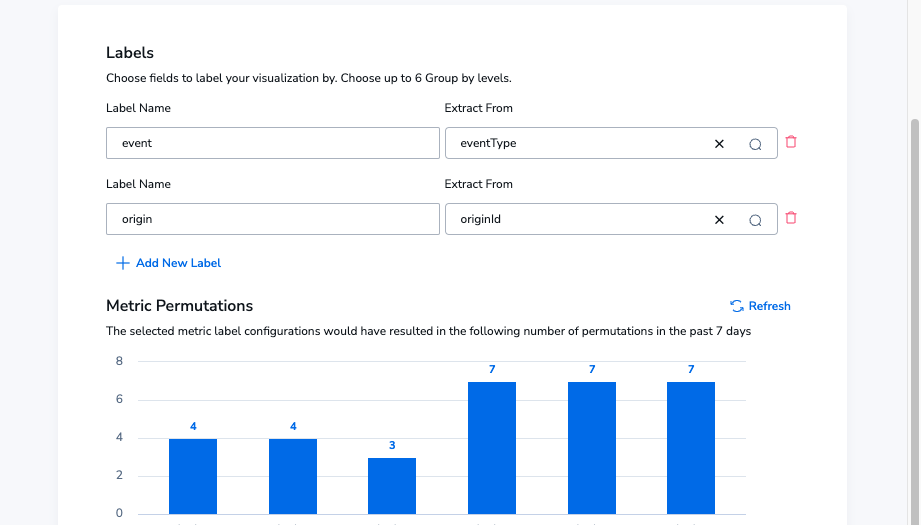Image resolution: width=921 pixels, height=525 pixels.
Task: Open the eventType Extract From combo box
Action: click(x=611, y=143)
